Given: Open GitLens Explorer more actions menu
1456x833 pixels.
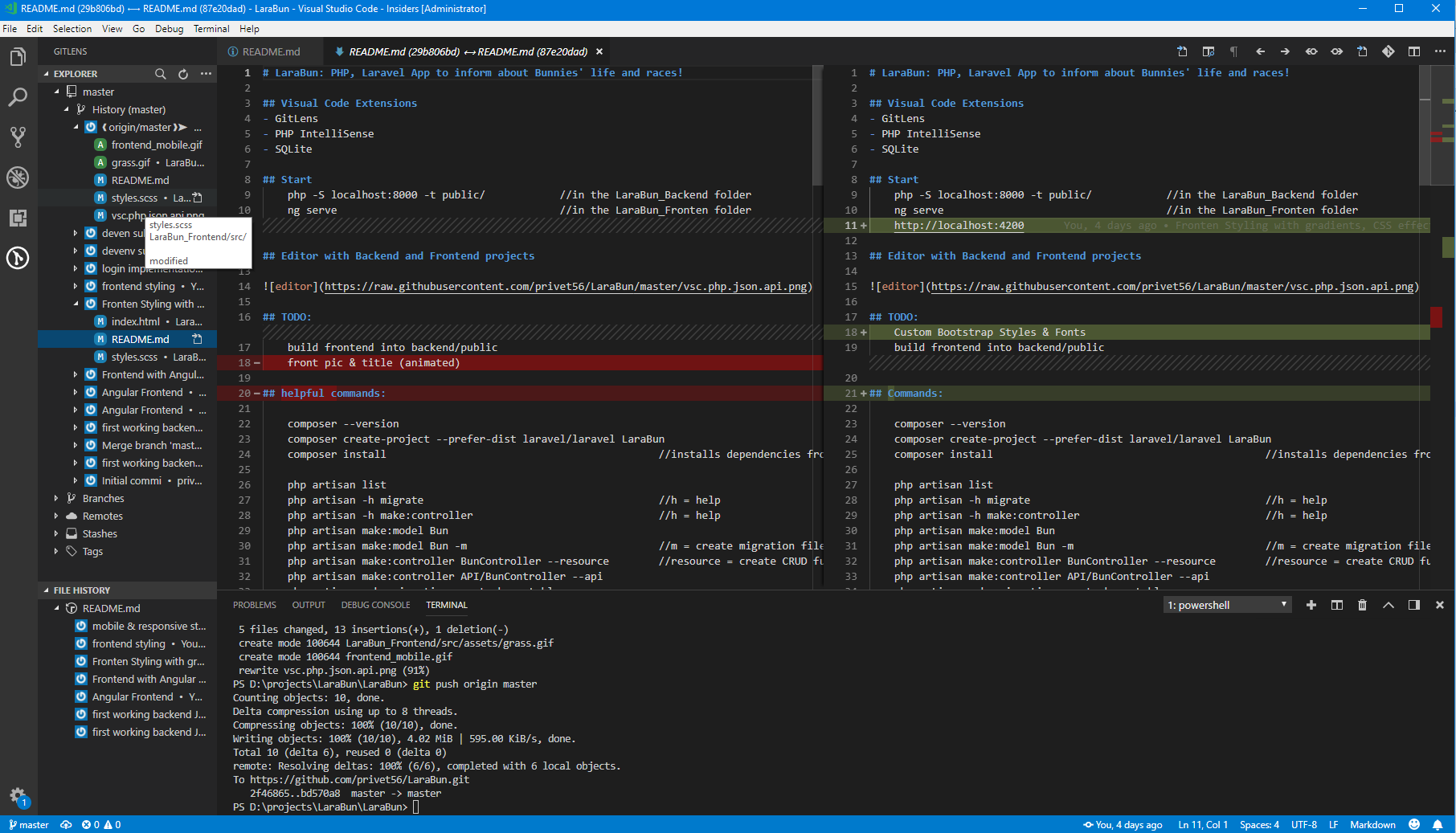Looking at the screenshot, I should (207, 74).
